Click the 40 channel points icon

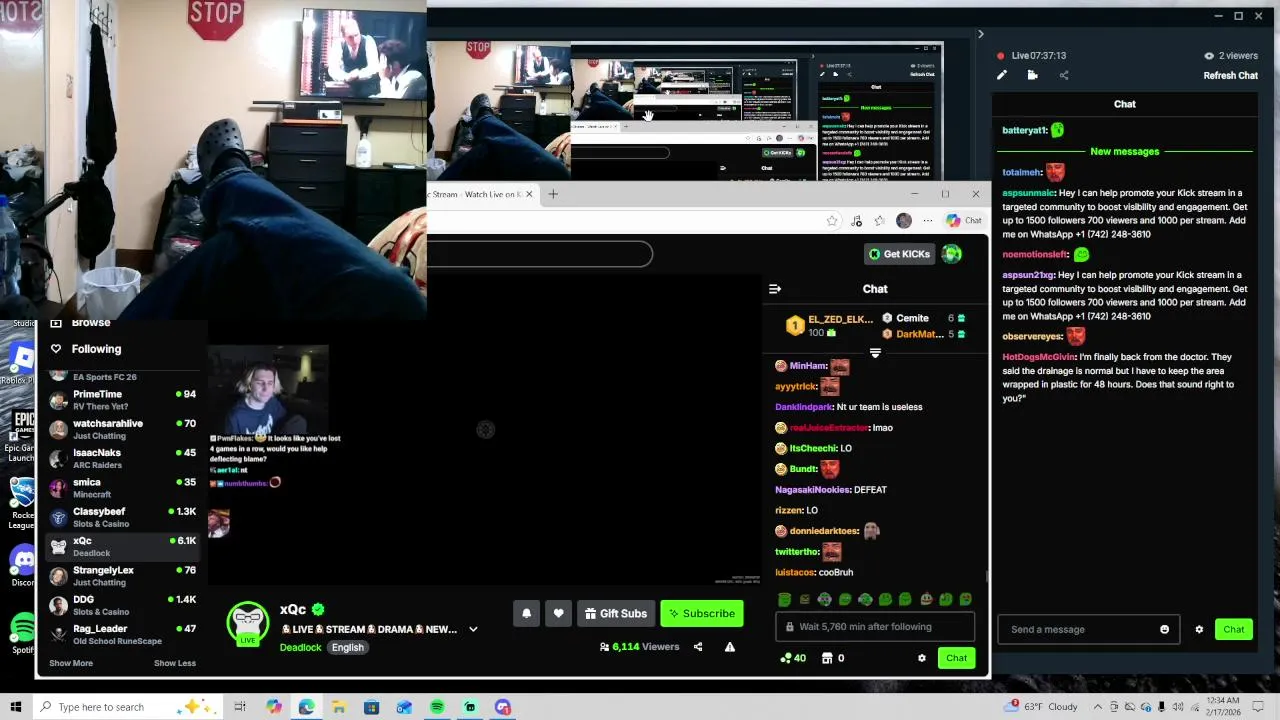(x=793, y=658)
